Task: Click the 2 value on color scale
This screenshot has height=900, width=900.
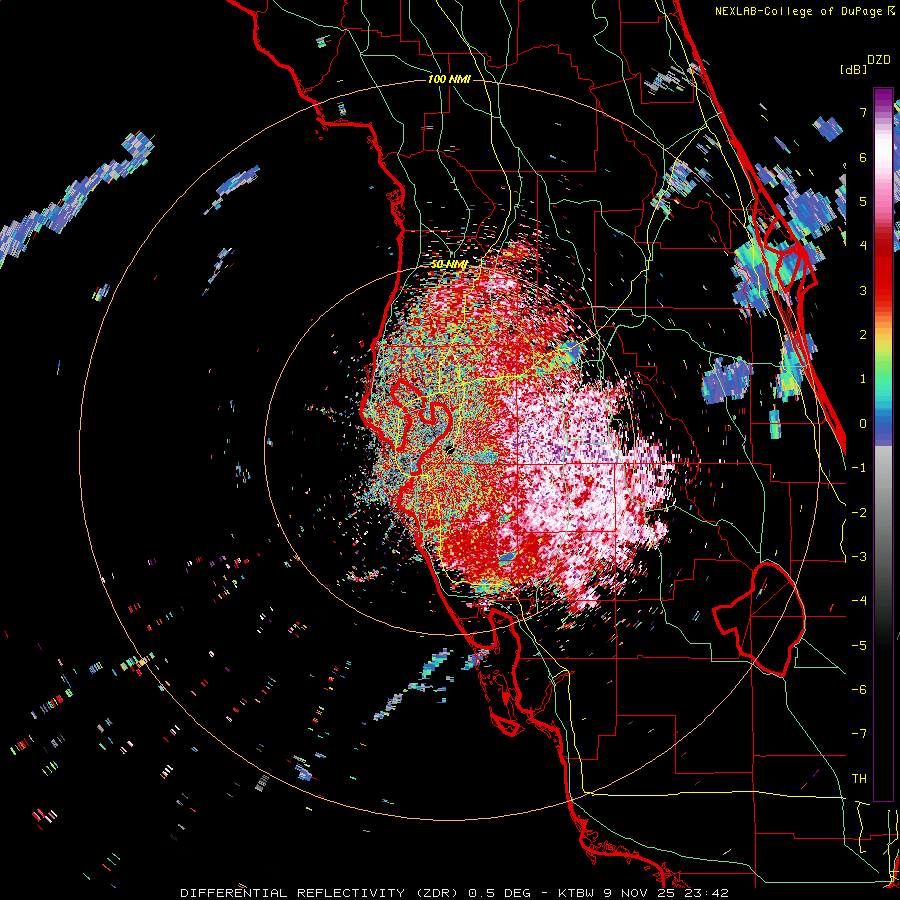Action: (863, 335)
